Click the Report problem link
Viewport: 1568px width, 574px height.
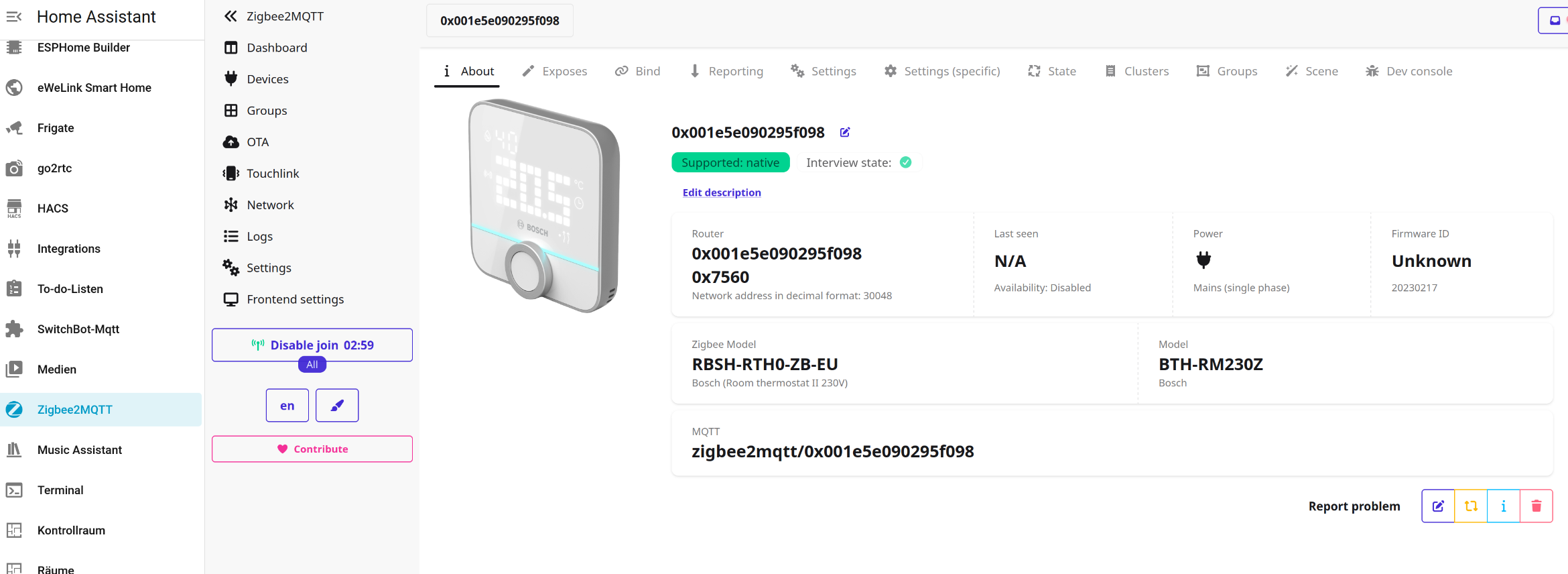1354,506
